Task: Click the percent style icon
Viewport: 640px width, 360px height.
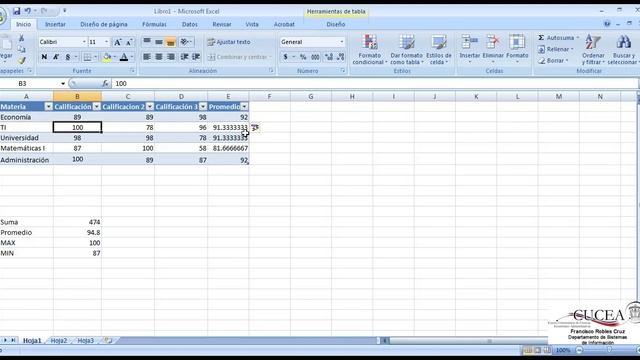Action: pos(303,57)
